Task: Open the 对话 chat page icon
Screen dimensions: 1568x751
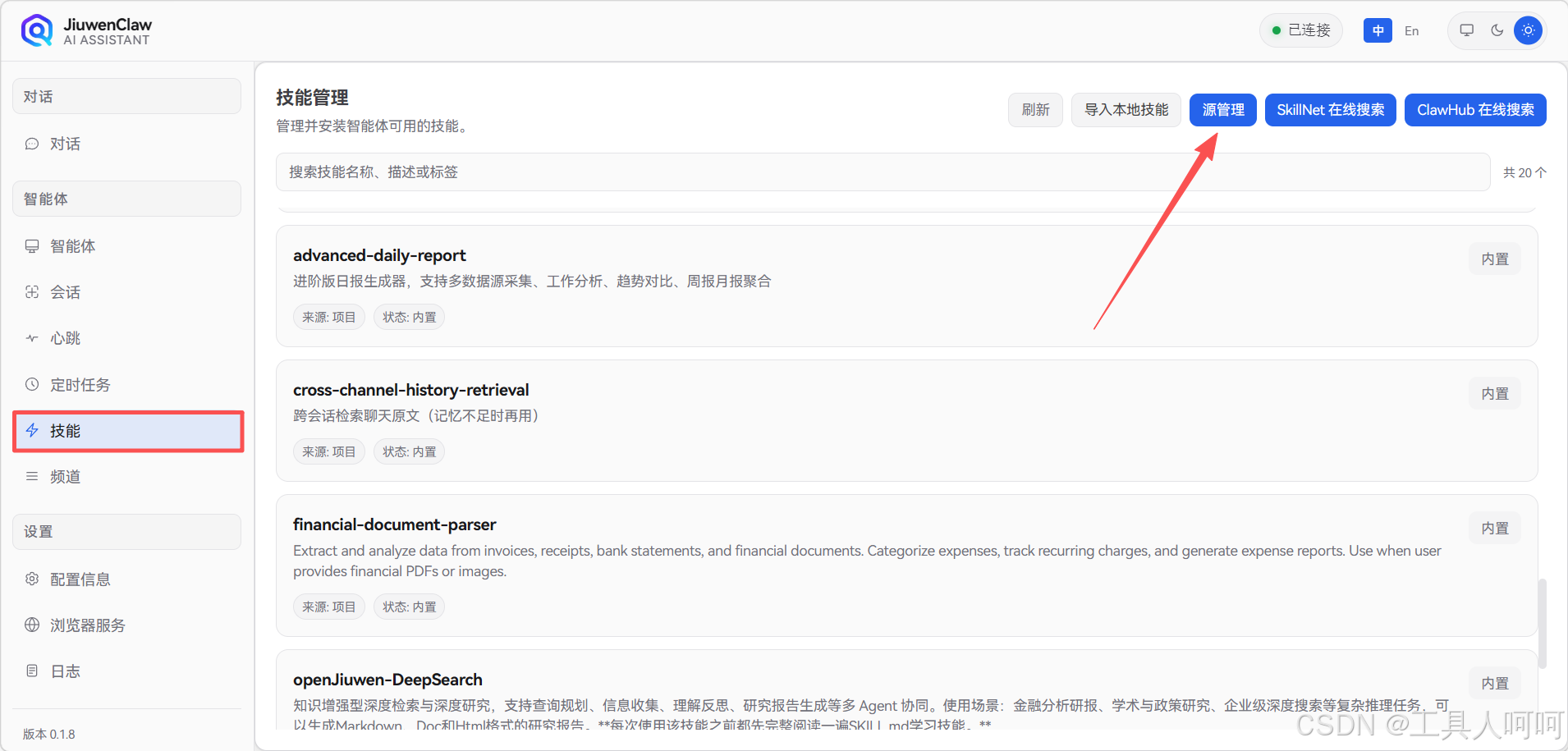Action: point(32,144)
